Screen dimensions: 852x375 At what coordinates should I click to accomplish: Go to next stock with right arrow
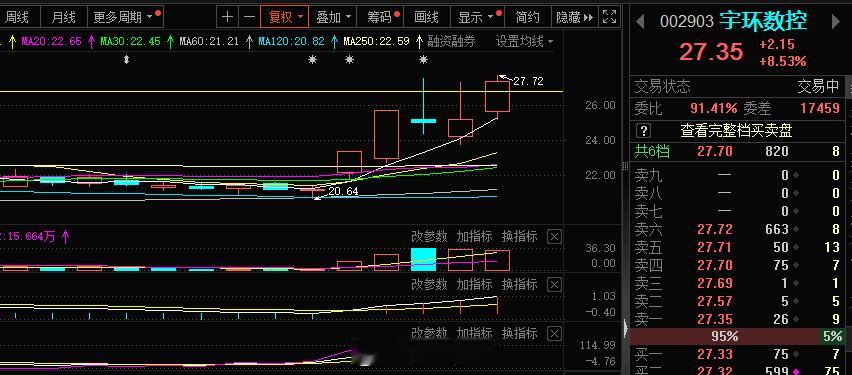coord(836,22)
